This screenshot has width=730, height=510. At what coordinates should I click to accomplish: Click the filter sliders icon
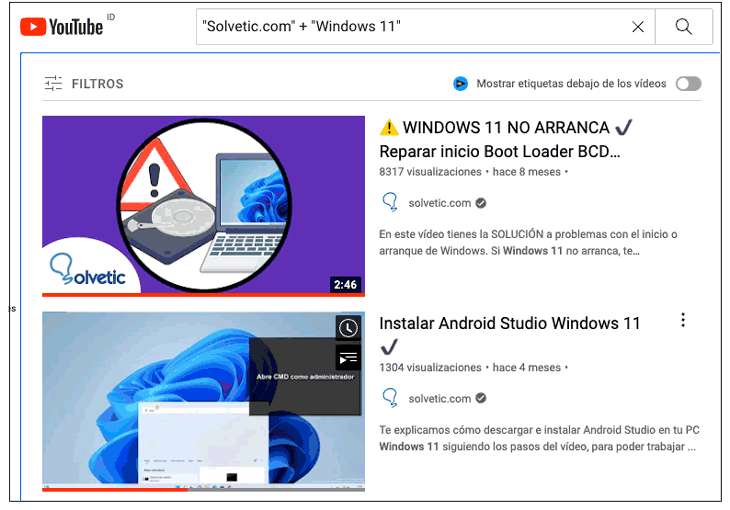point(54,83)
